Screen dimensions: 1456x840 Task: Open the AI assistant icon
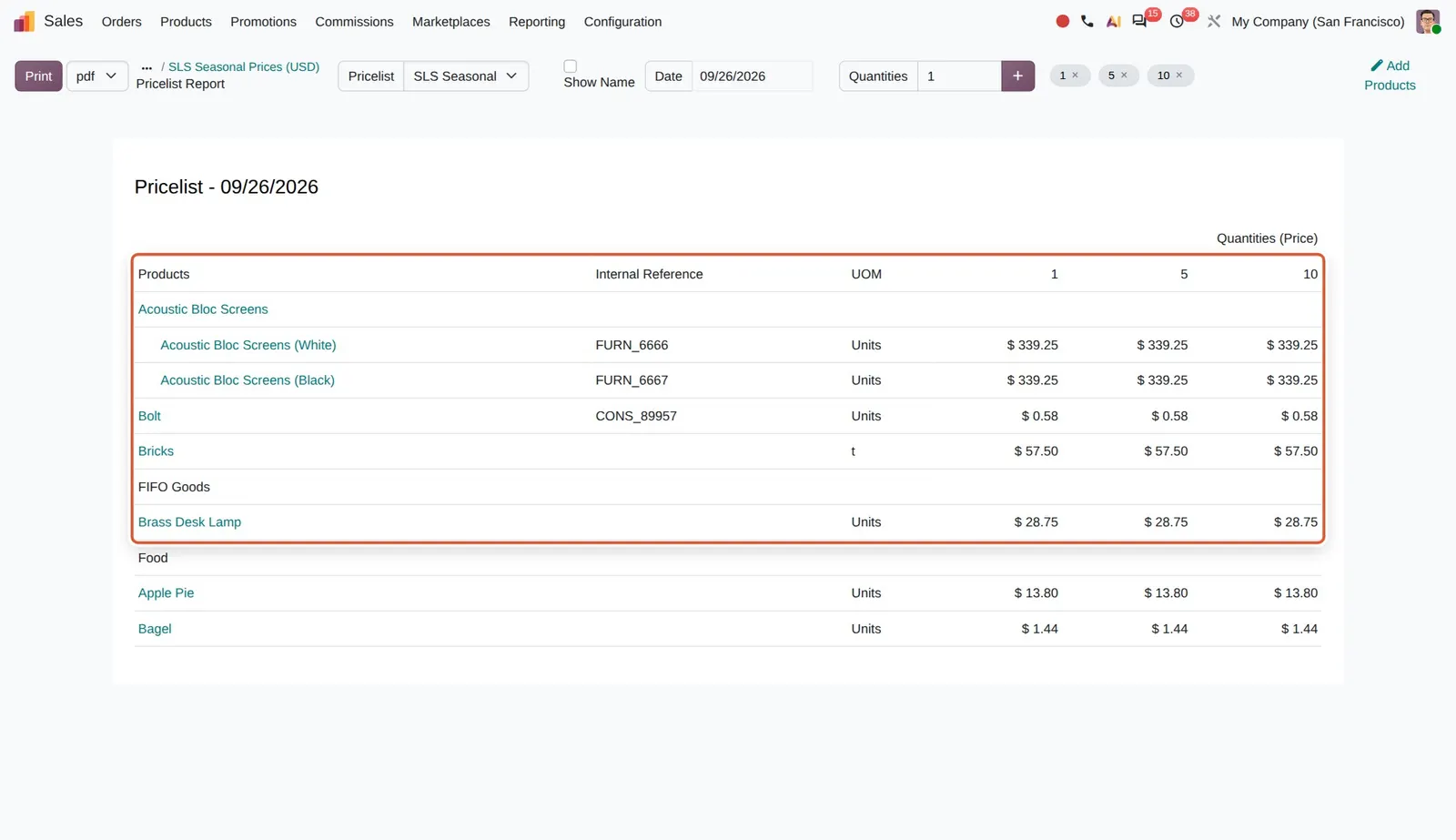[1113, 21]
